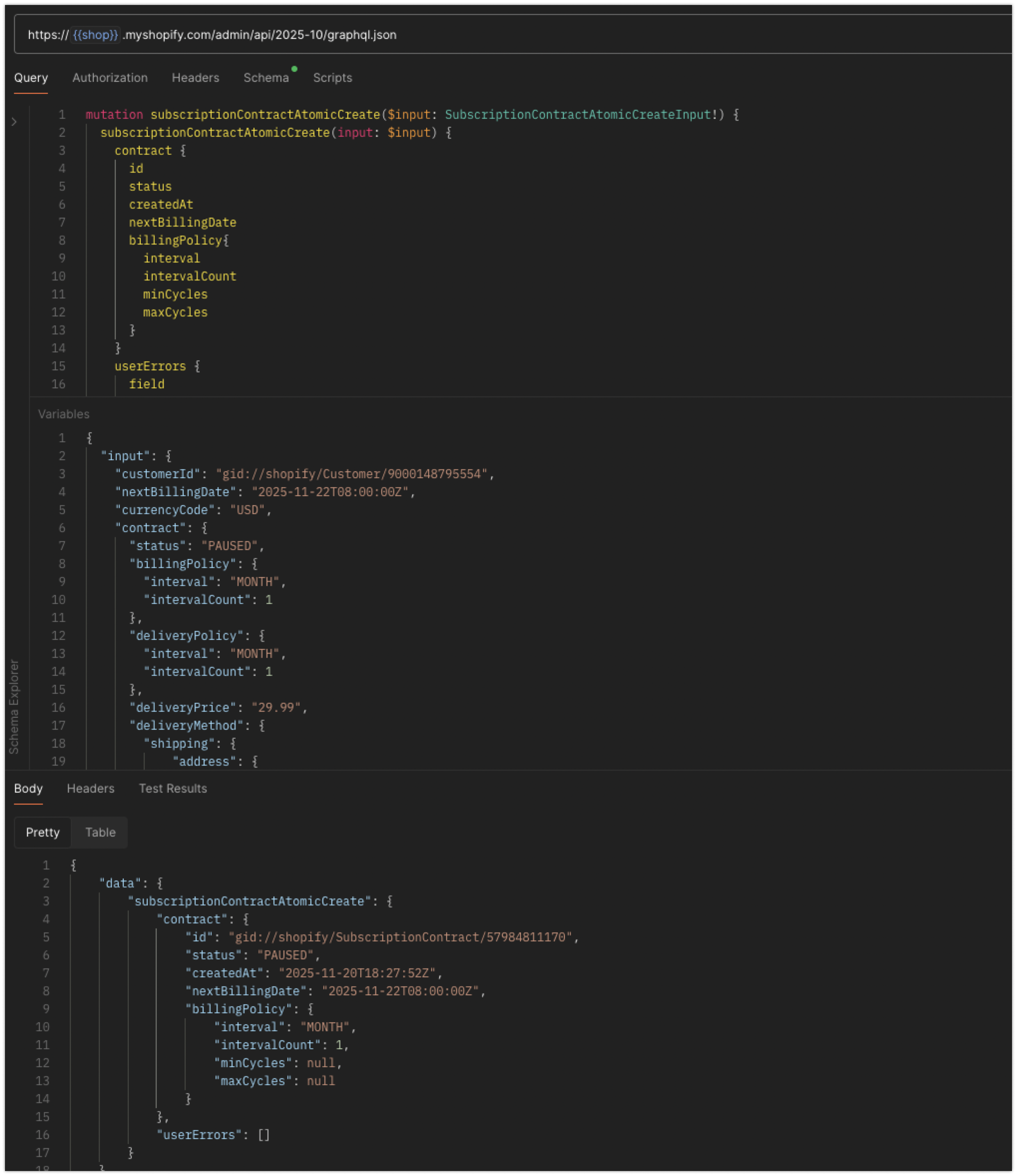Select the Pretty response view
The image size is (1017, 1176).
[x=42, y=832]
